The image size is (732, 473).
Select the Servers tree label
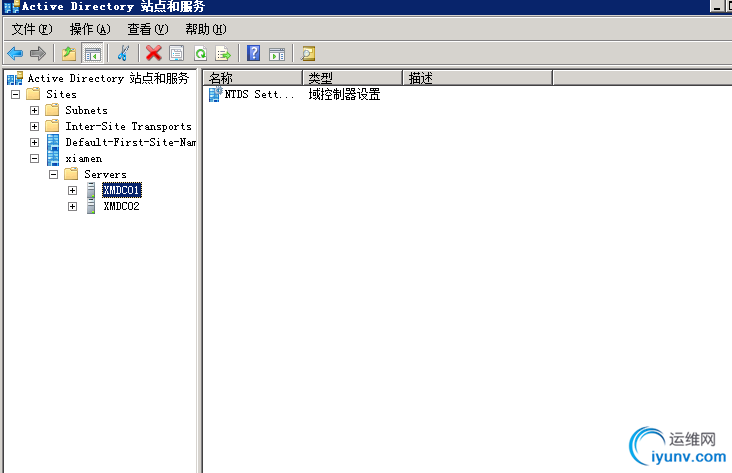106,174
